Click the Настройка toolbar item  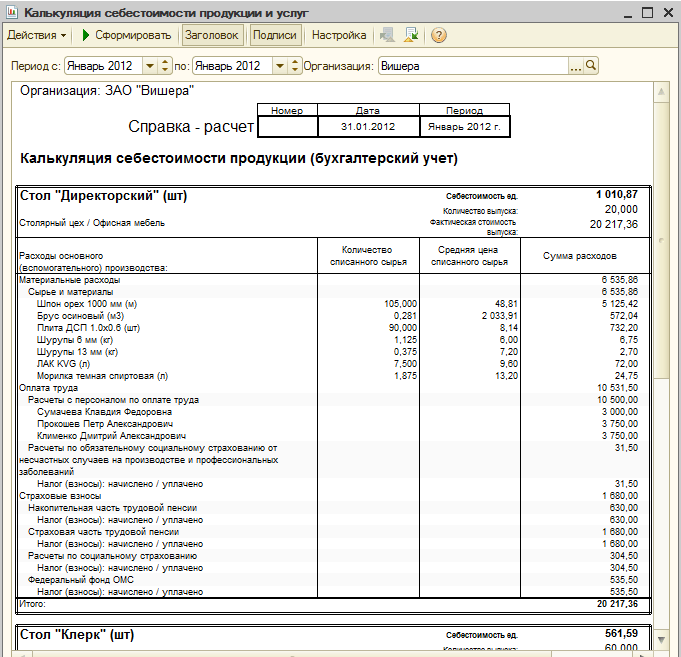[x=339, y=35]
